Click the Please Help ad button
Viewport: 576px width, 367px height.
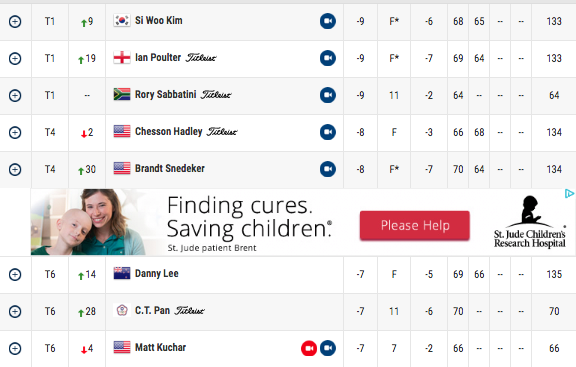coord(415,226)
